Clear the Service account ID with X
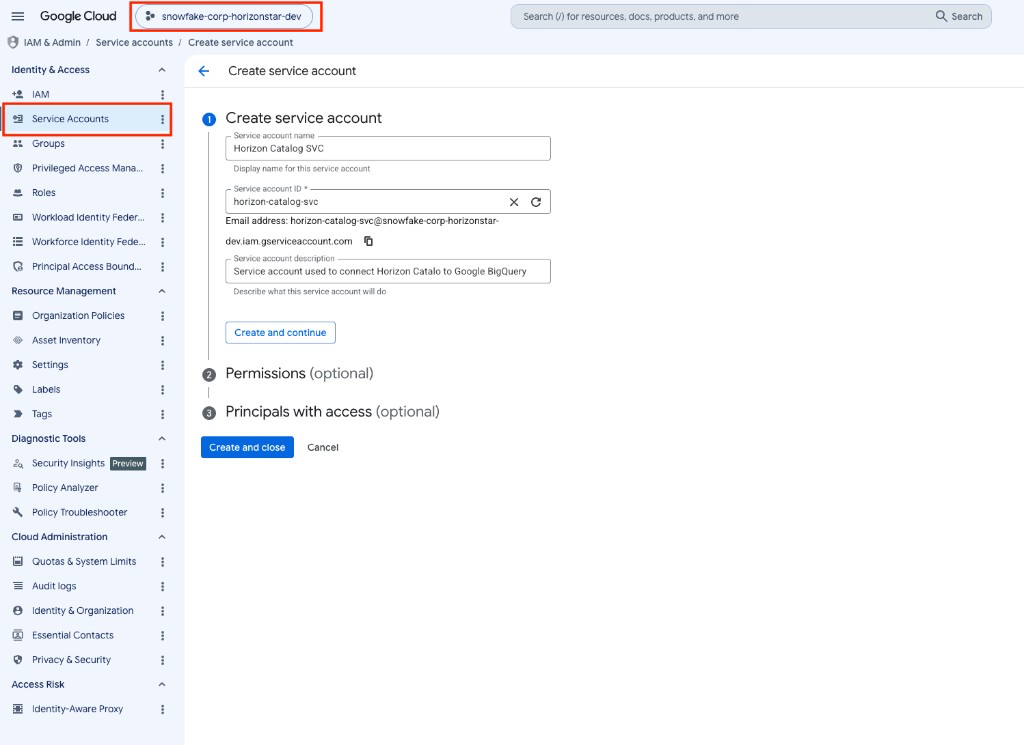This screenshot has width=1024, height=745. [x=514, y=202]
